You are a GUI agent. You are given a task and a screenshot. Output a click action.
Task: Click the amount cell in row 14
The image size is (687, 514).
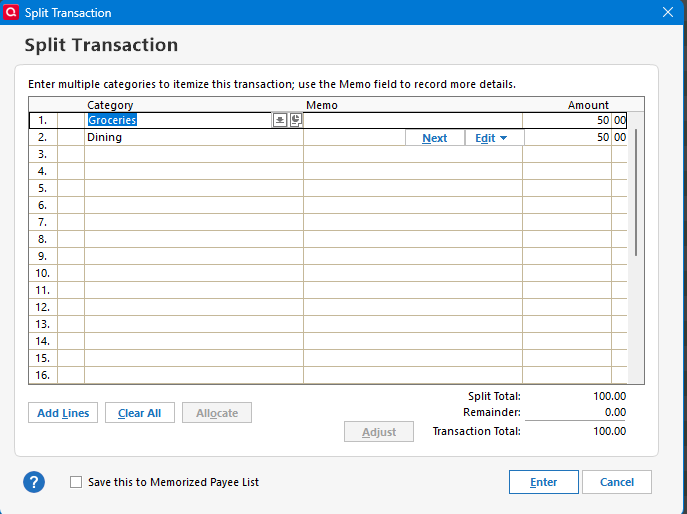pos(575,341)
